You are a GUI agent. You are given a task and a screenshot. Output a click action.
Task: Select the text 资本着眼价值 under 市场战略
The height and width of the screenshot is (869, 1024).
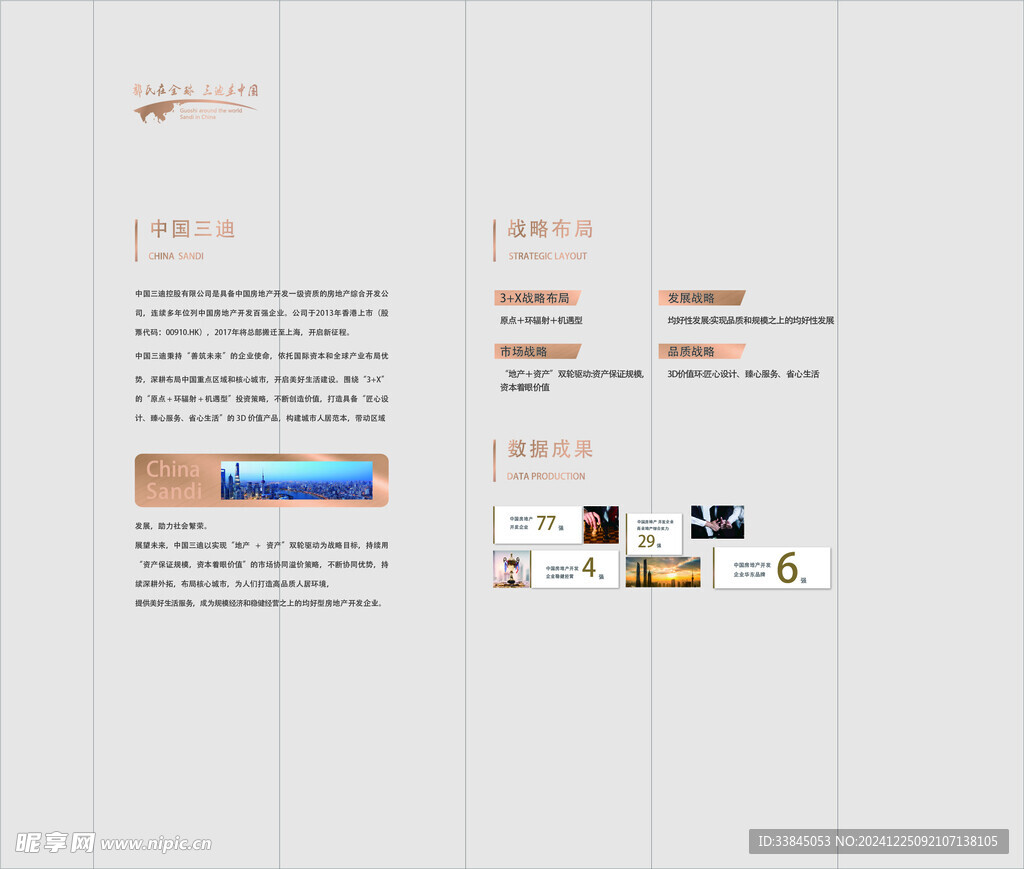[525, 387]
